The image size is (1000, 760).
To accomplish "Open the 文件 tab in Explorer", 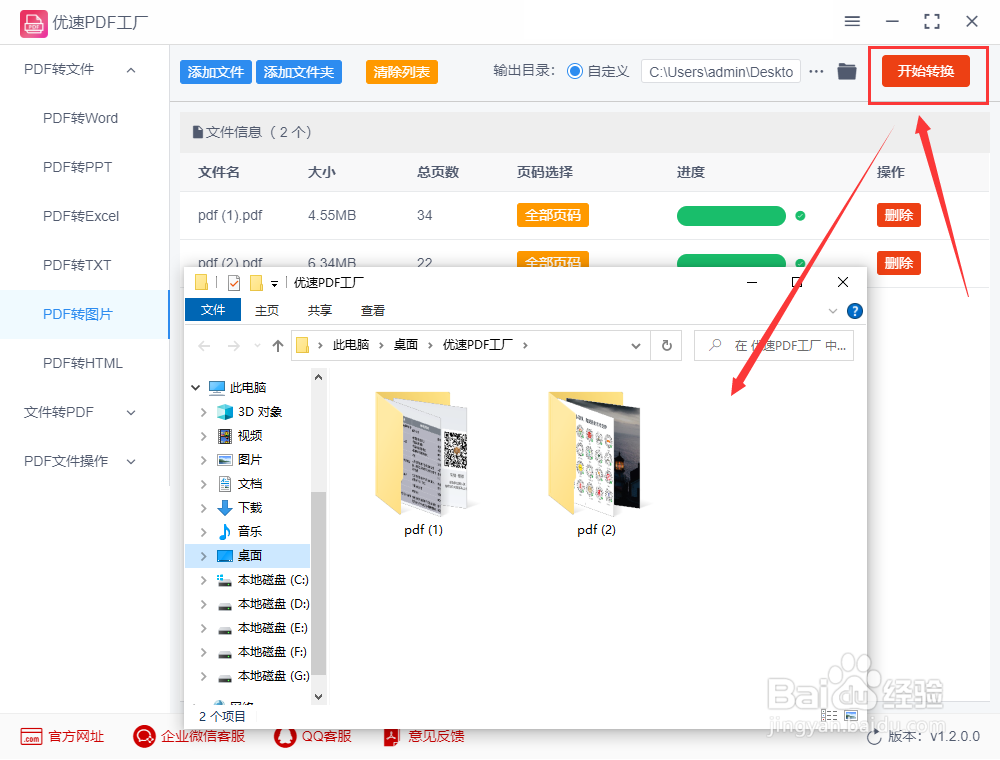I will 212,310.
